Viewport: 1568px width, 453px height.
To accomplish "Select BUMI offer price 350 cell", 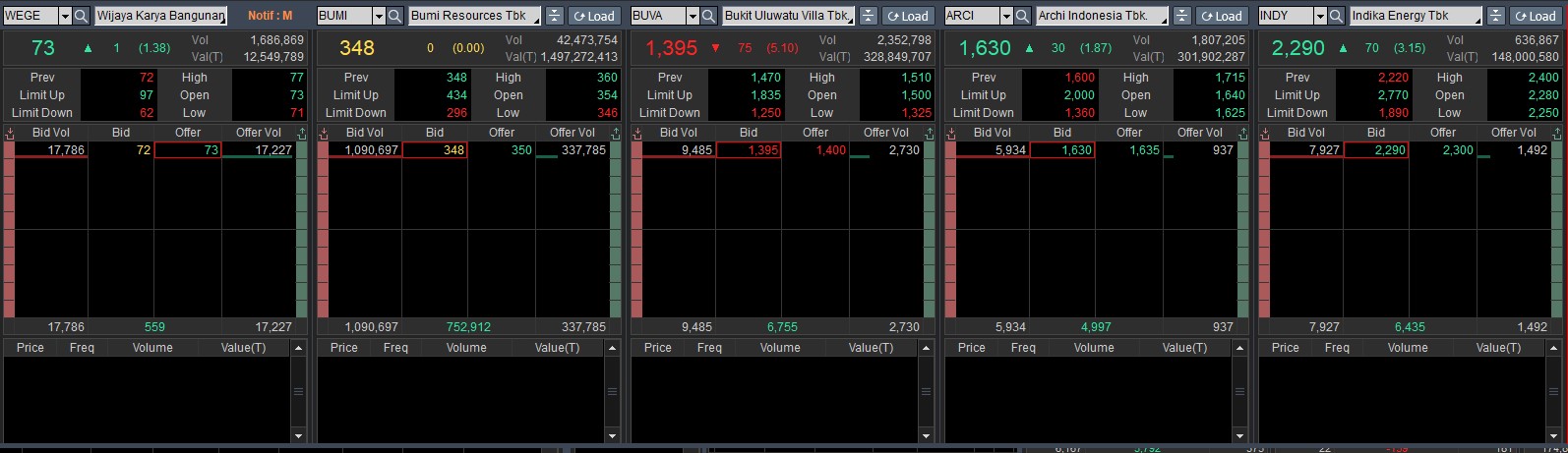I will [502, 150].
